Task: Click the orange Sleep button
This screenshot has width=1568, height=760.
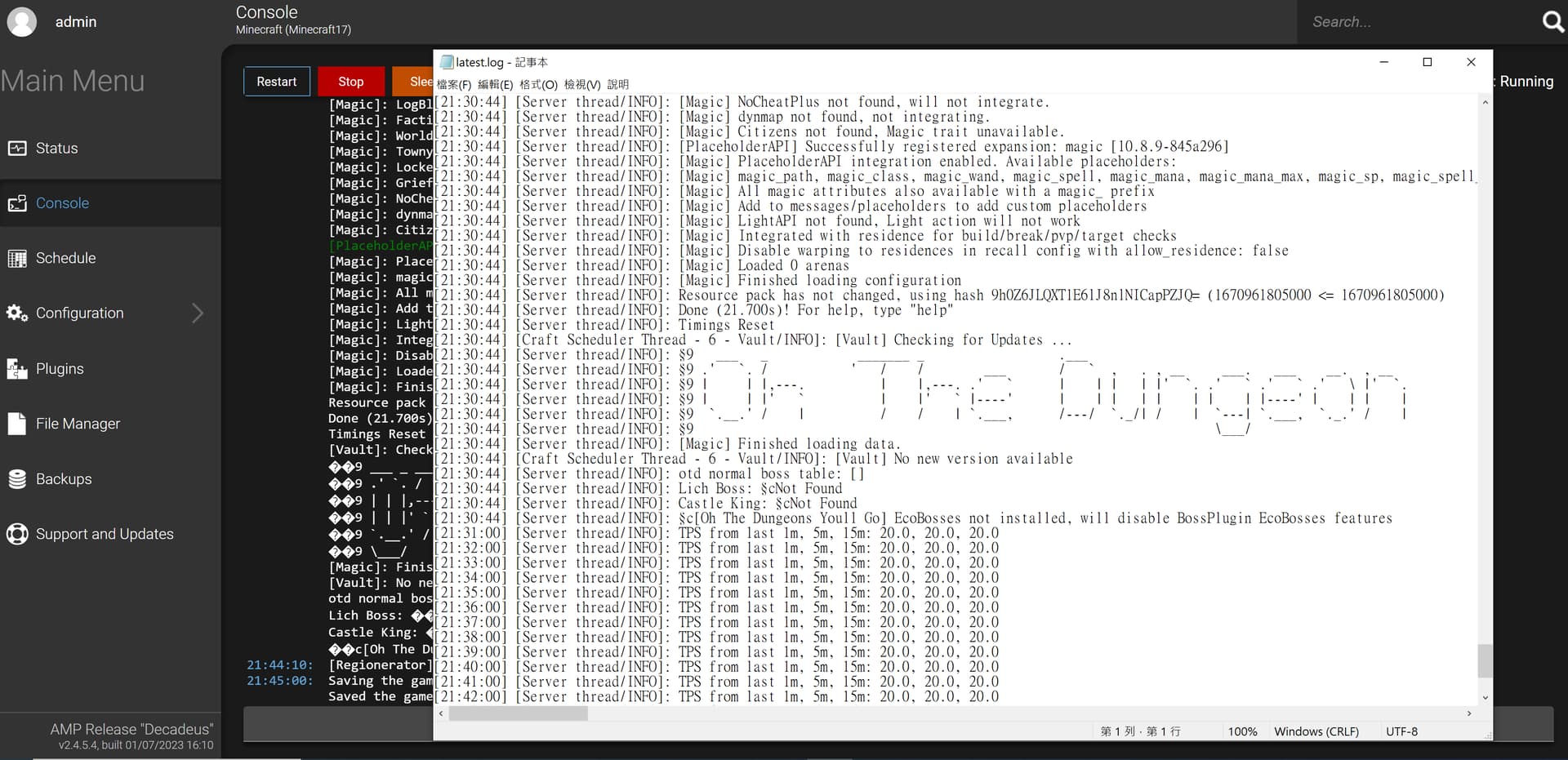Action: (x=412, y=82)
